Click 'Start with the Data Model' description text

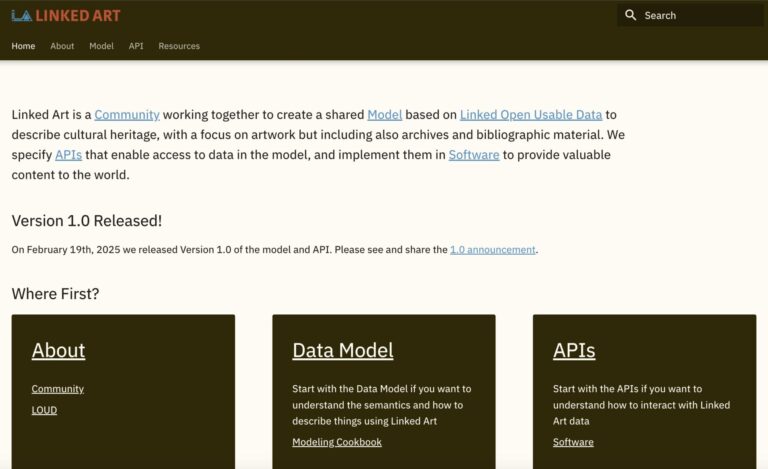(x=382, y=405)
